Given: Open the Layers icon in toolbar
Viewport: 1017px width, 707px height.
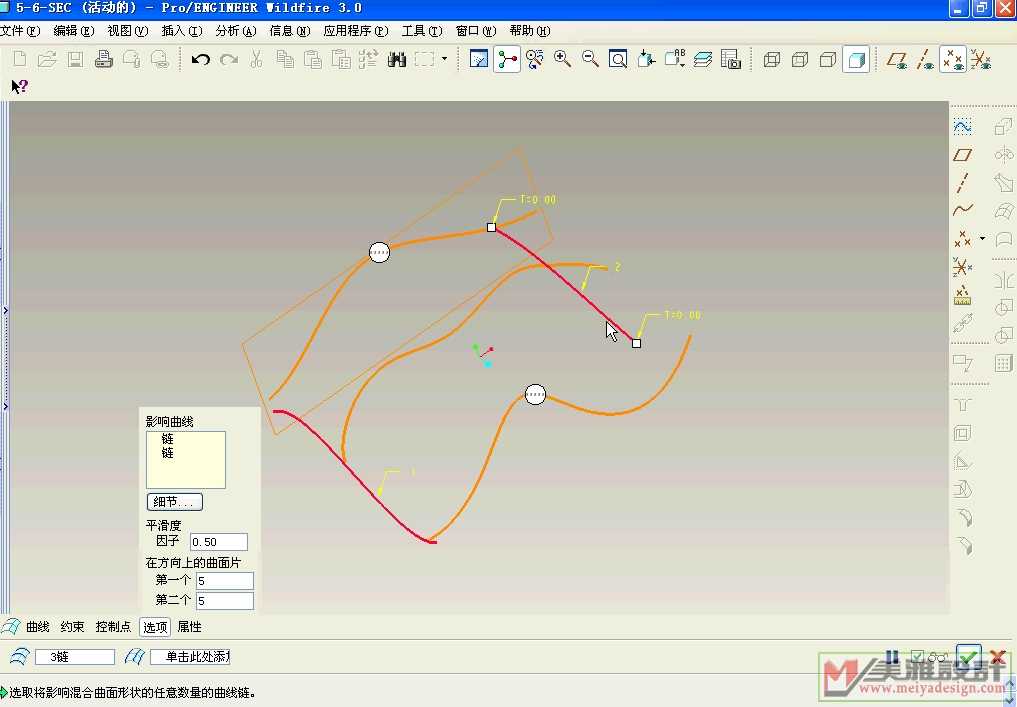Looking at the screenshot, I should [x=702, y=60].
